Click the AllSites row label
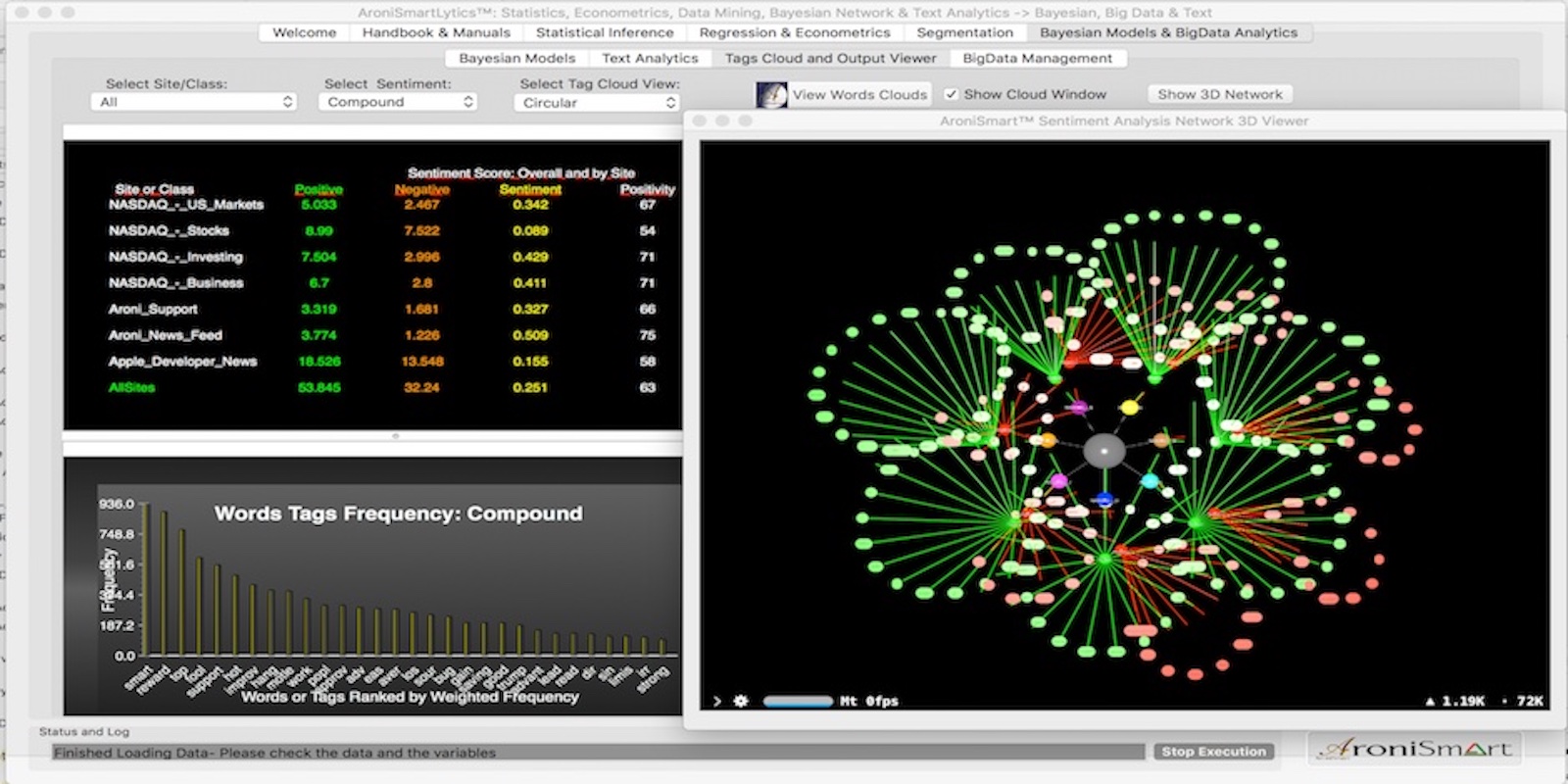1568x784 pixels. click(131, 387)
